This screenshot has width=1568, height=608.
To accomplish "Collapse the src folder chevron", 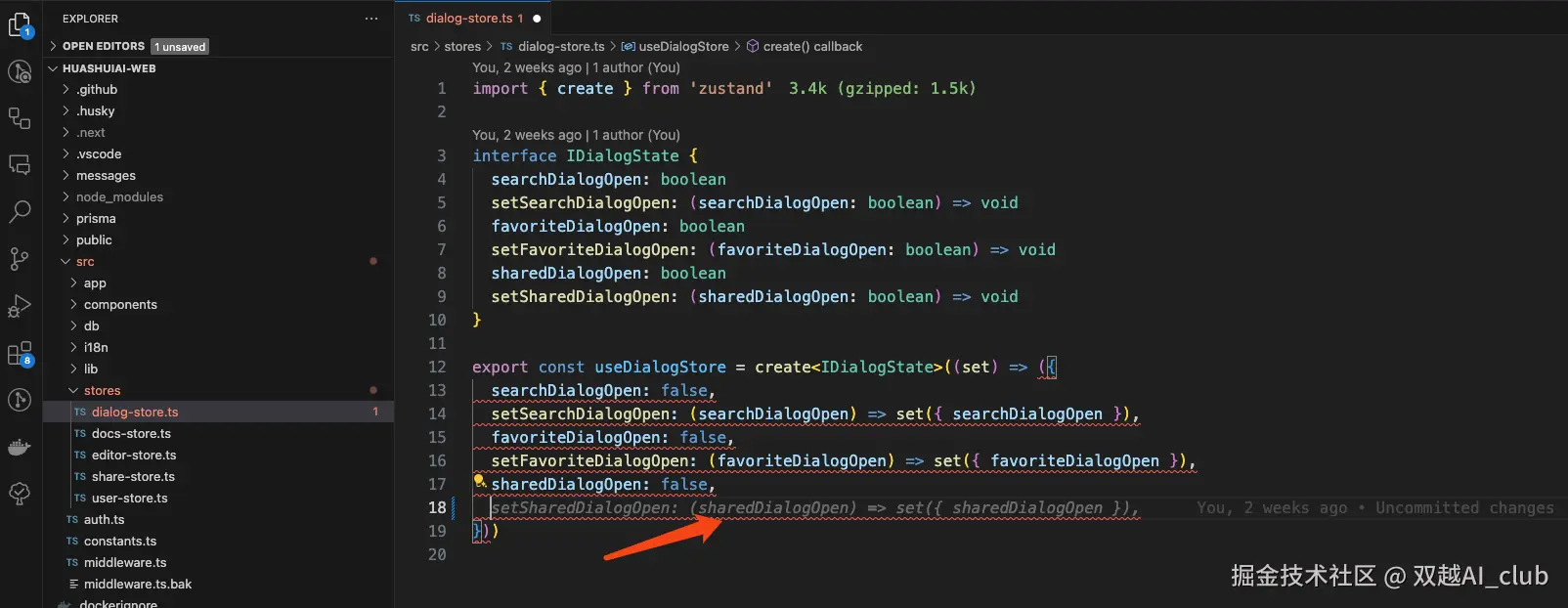I will 66,261.
